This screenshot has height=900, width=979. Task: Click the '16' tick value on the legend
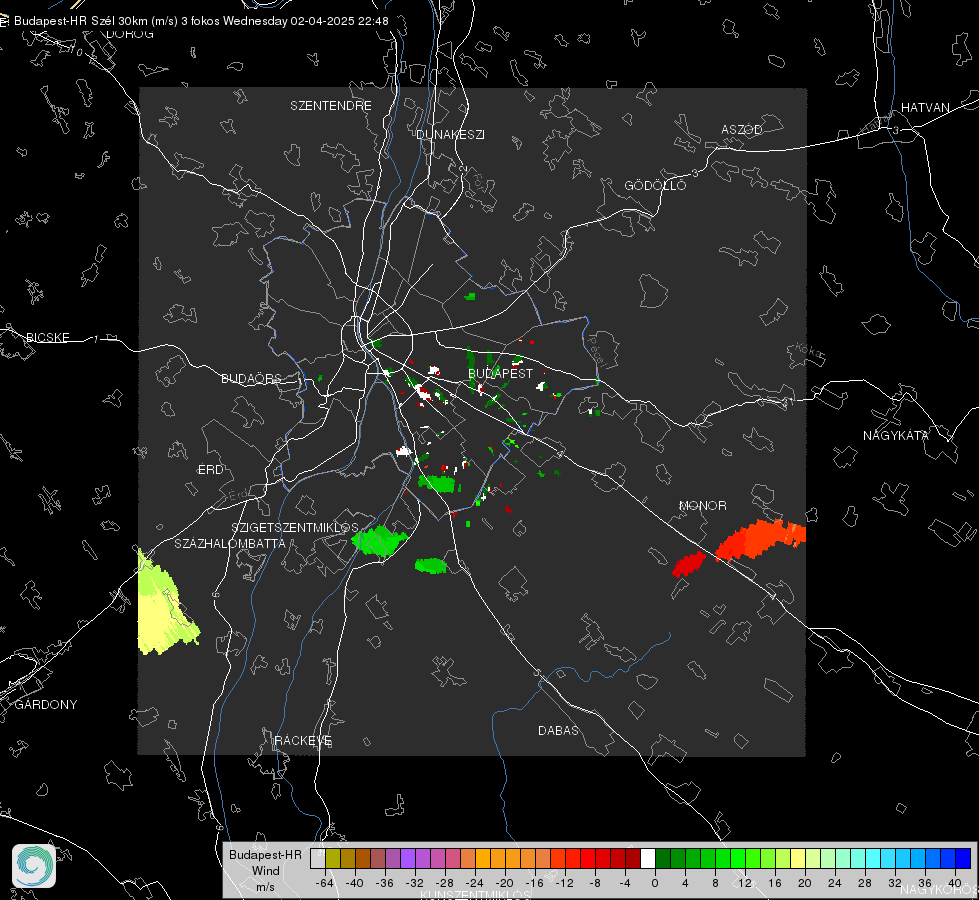[x=775, y=883]
